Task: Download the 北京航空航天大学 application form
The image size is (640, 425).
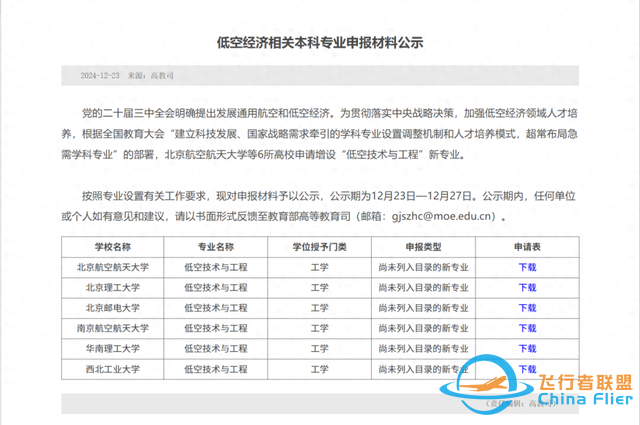Action: (x=527, y=267)
